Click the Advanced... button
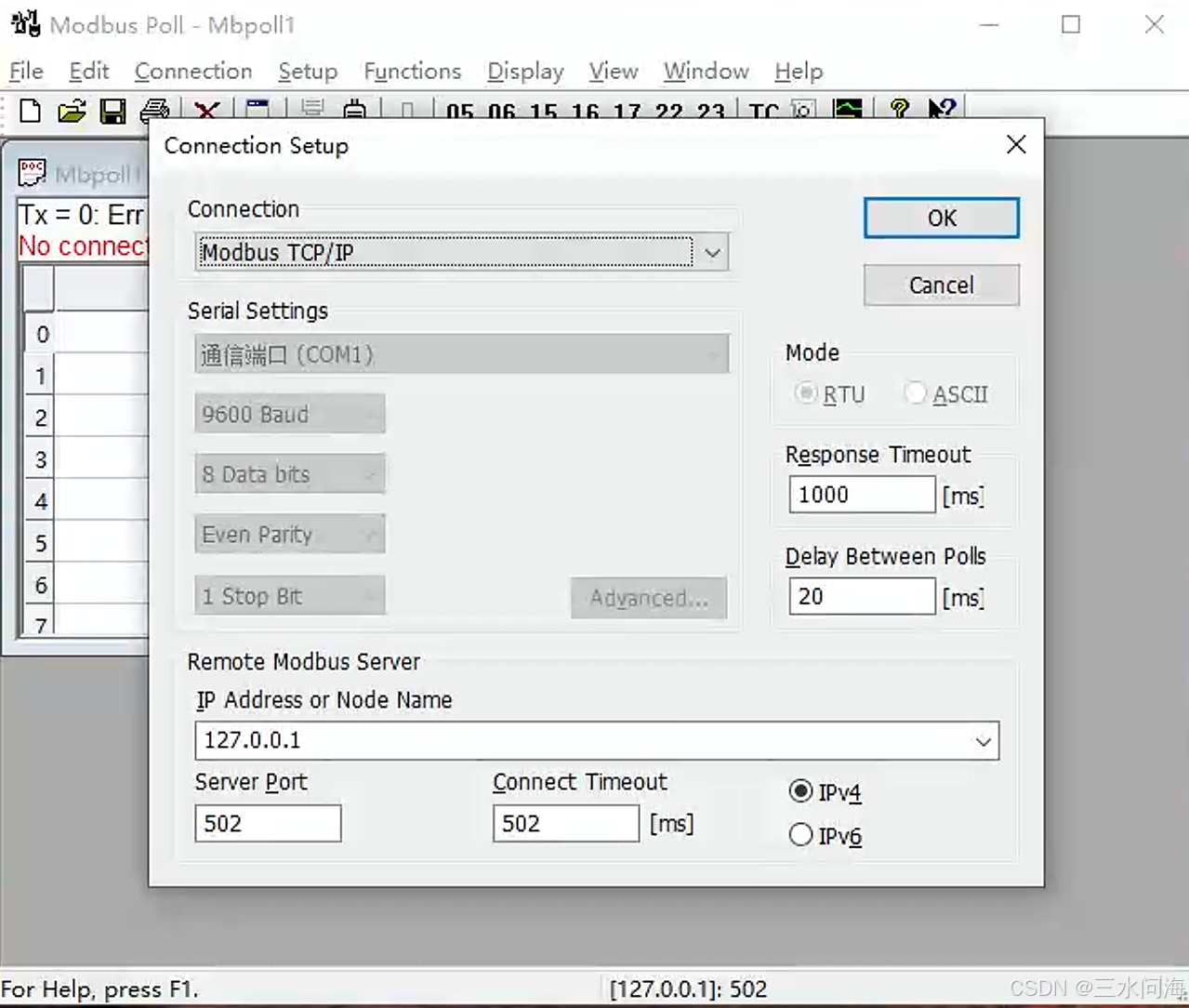1189x1008 pixels. pos(649,598)
